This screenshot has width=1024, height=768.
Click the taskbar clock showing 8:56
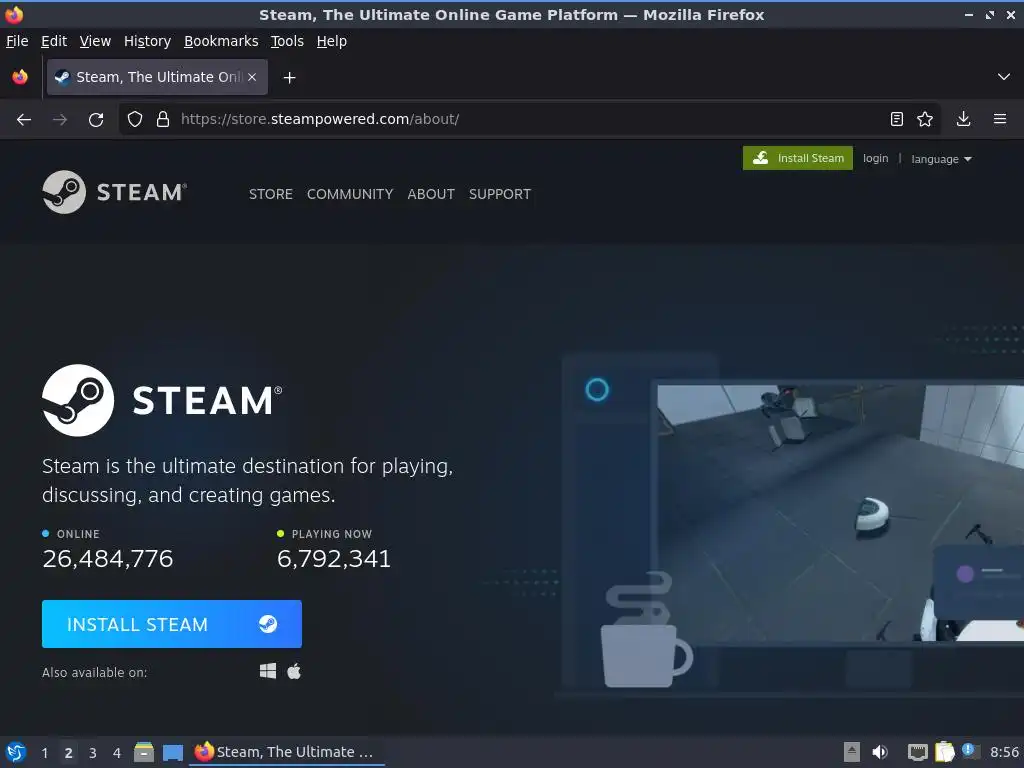[1004, 752]
